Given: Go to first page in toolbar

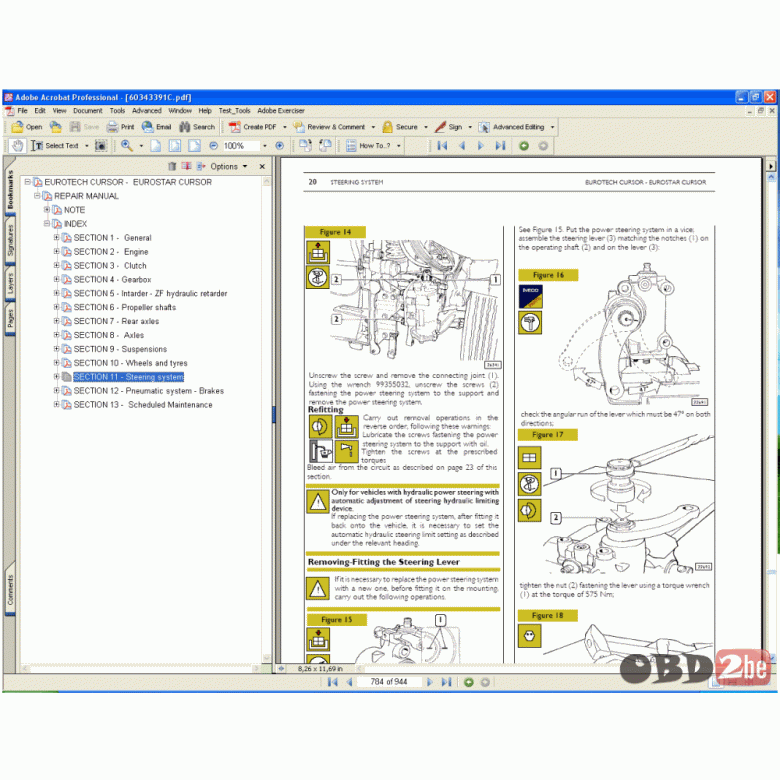Looking at the screenshot, I should tap(442, 146).
